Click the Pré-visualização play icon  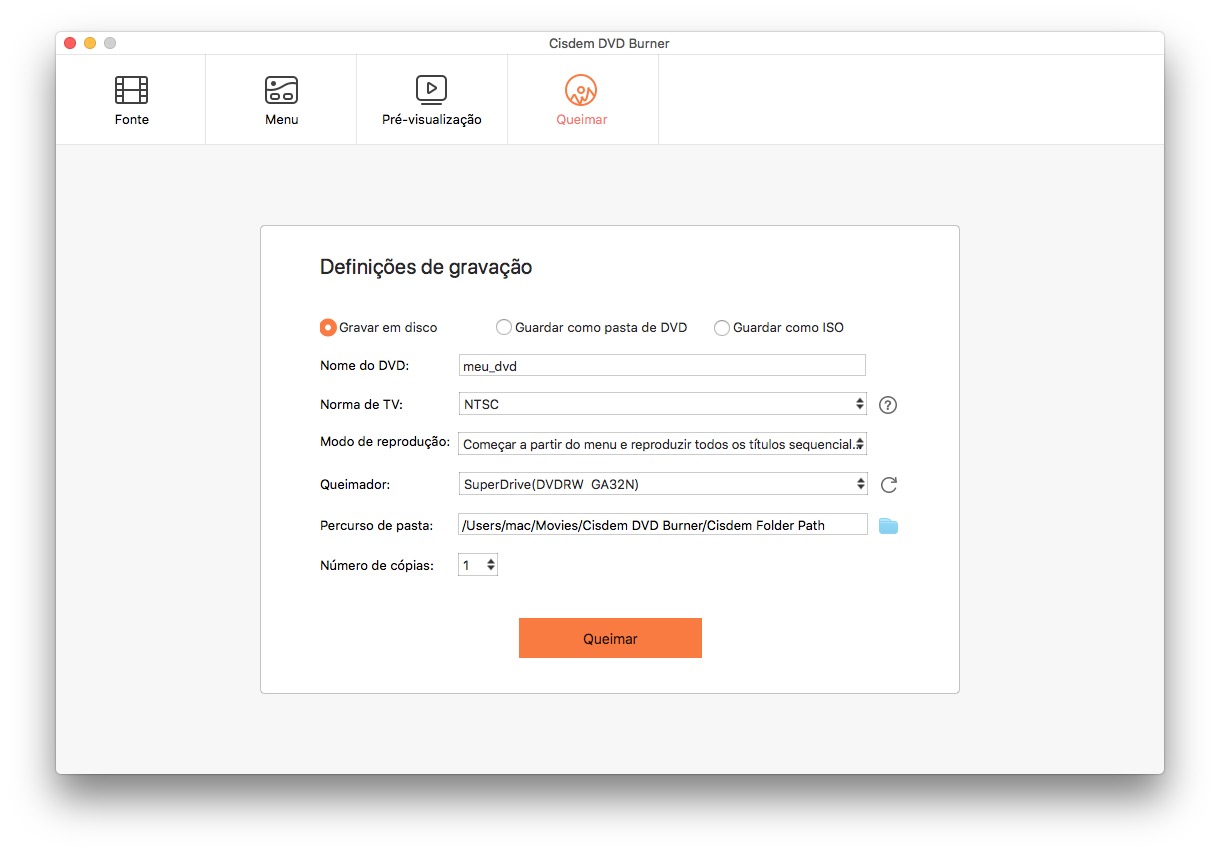coord(431,90)
